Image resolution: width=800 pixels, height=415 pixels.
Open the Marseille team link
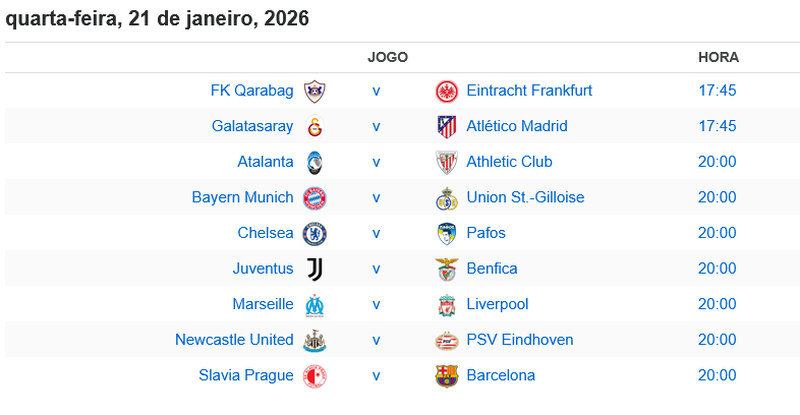(x=262, y=305)
